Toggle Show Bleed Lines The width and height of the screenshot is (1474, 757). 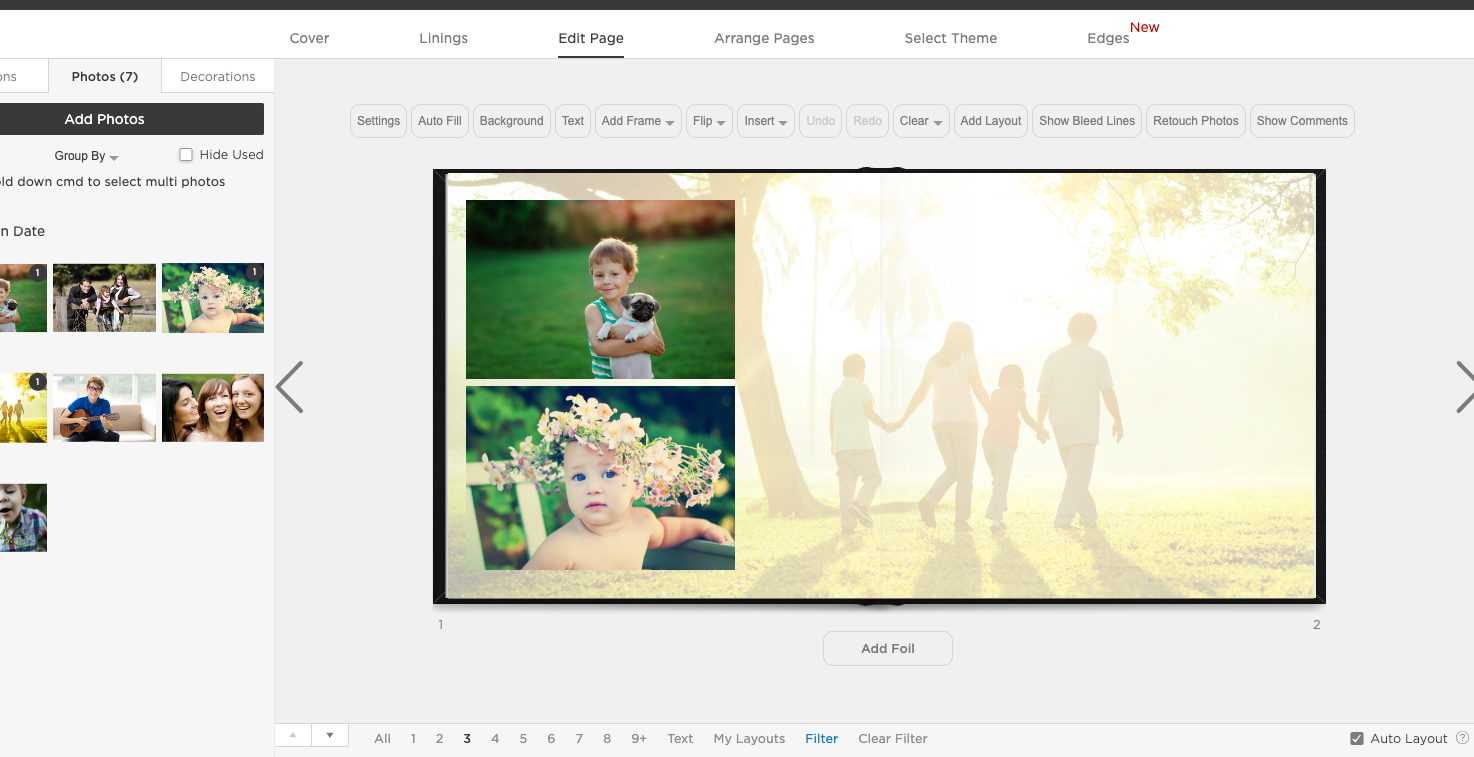(1087, 121)
